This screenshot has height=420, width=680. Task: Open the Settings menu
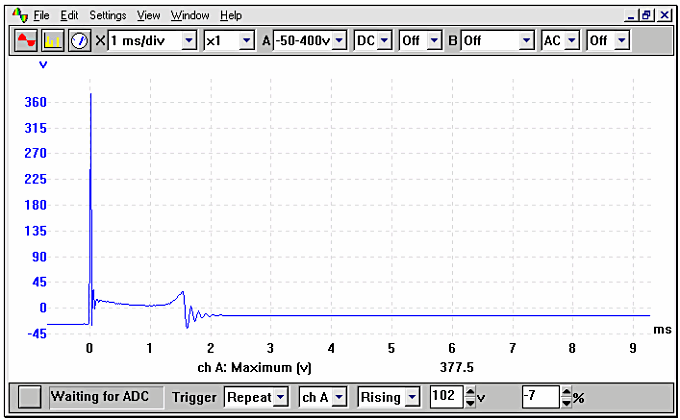pos(108,16)
